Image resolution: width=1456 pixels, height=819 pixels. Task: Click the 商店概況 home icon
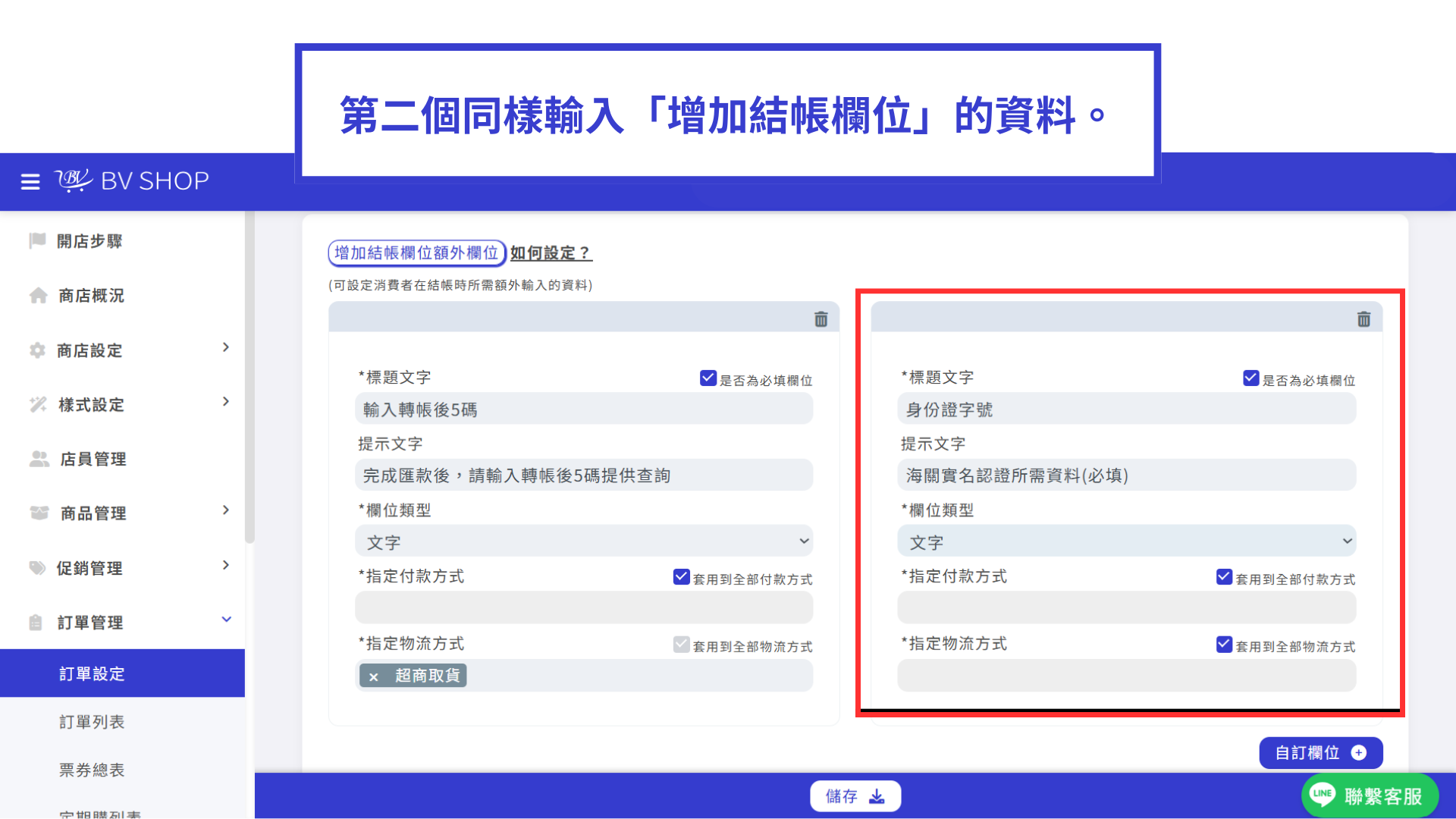pyautogui.click(x=38, y=296)
